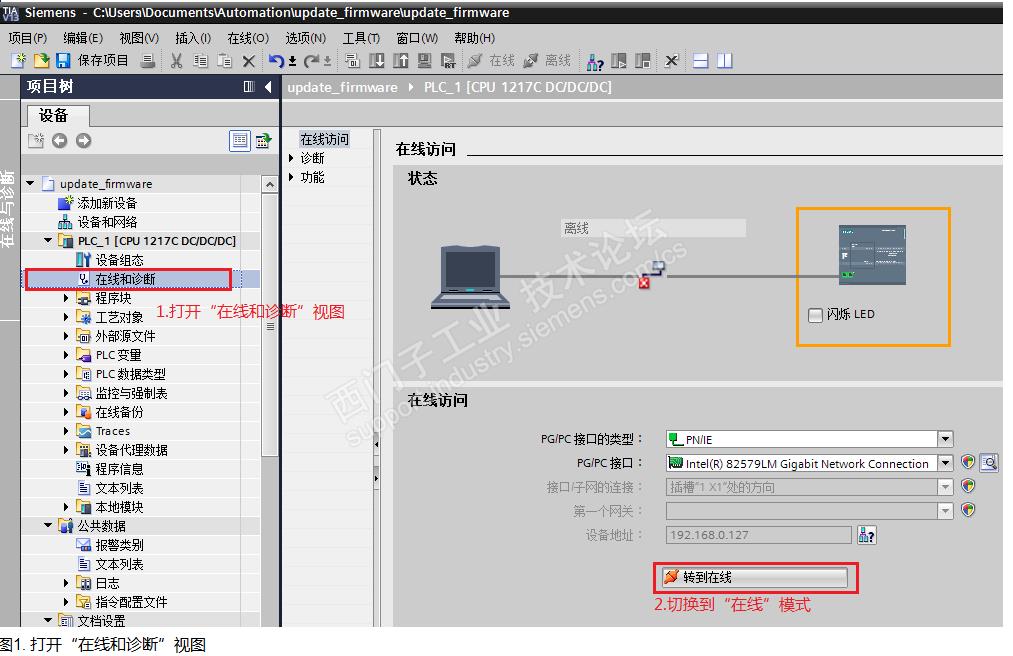Image resolution: width=1013 pixels, height=656 pixels.
Task: Click the 离线 go offline toolbar button
Action: (547, 61)
